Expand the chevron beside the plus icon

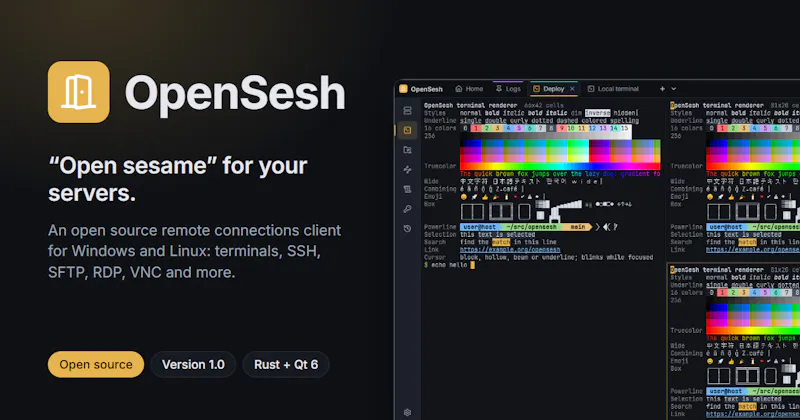pyautogui.click(x=673, y=89)
